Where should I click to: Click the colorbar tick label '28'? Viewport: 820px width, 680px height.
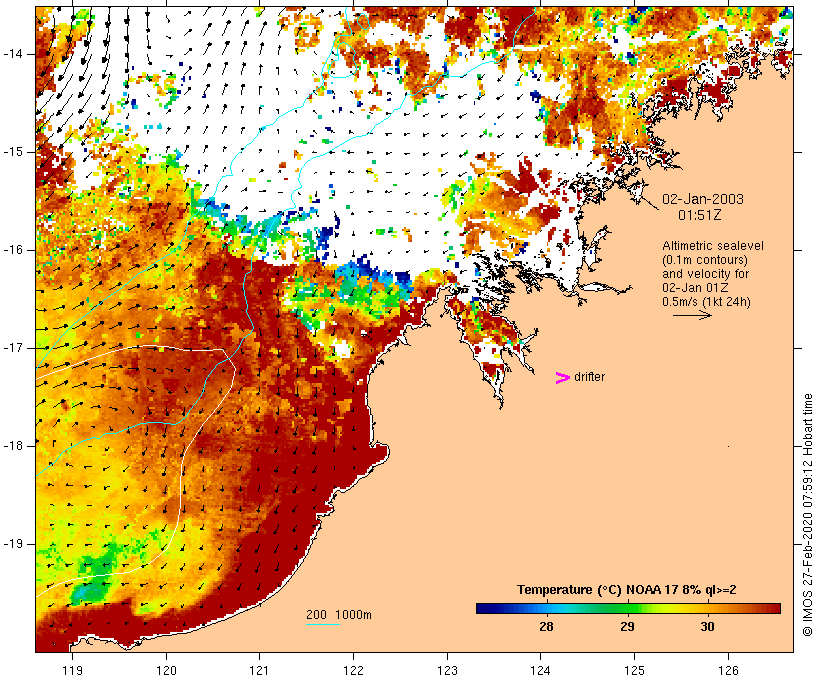[x=546, y=626]
